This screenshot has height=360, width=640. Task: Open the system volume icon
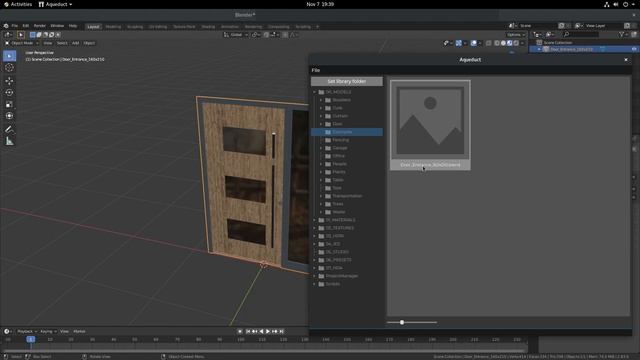click(616, 4)
